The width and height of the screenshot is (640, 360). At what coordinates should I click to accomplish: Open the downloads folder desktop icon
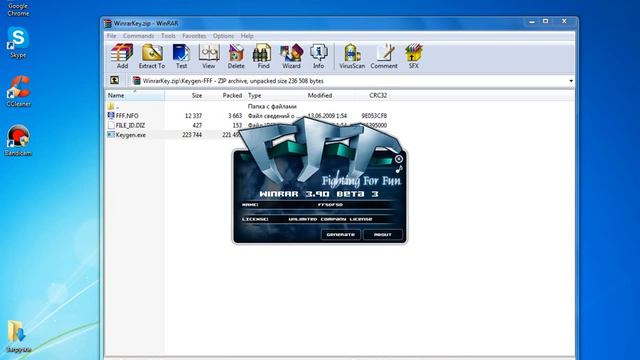[18, 337]
